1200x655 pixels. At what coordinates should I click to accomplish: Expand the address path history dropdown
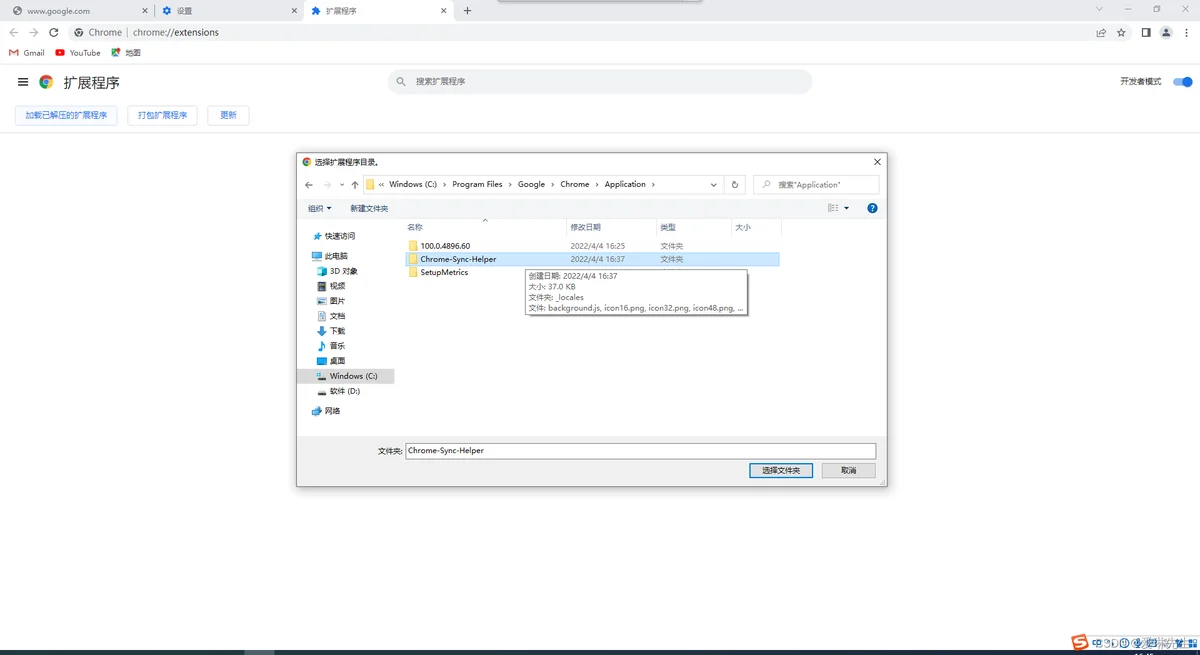click(x=713, y=185)
